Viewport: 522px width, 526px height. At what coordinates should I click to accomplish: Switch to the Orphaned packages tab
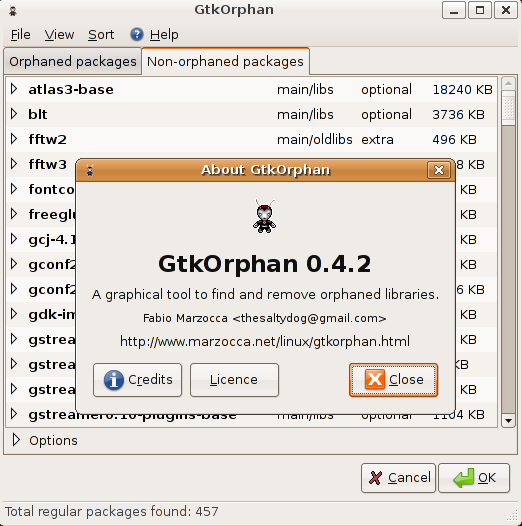tap(73, 62)
